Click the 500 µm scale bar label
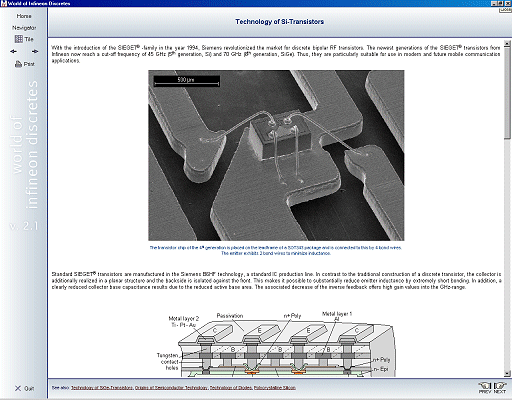The image size is (512, 400). coord(186,80)
